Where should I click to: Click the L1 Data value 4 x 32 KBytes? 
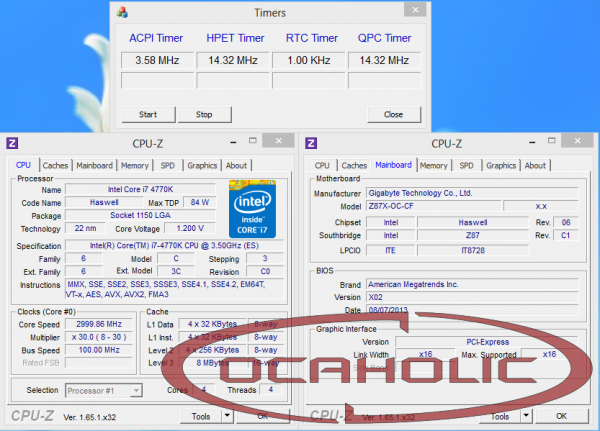[x=213, y=324]
